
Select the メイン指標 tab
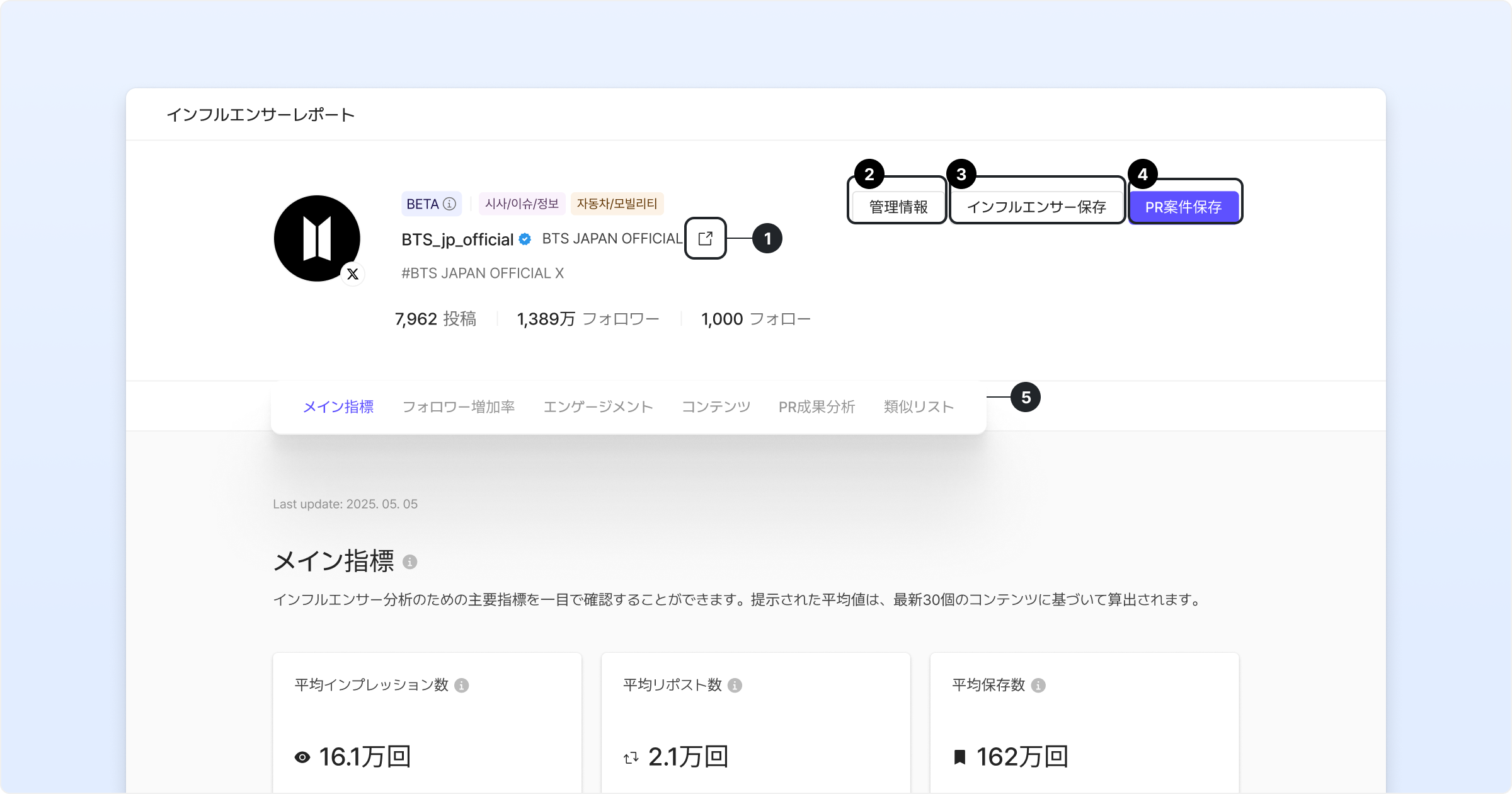click(338, 407)
